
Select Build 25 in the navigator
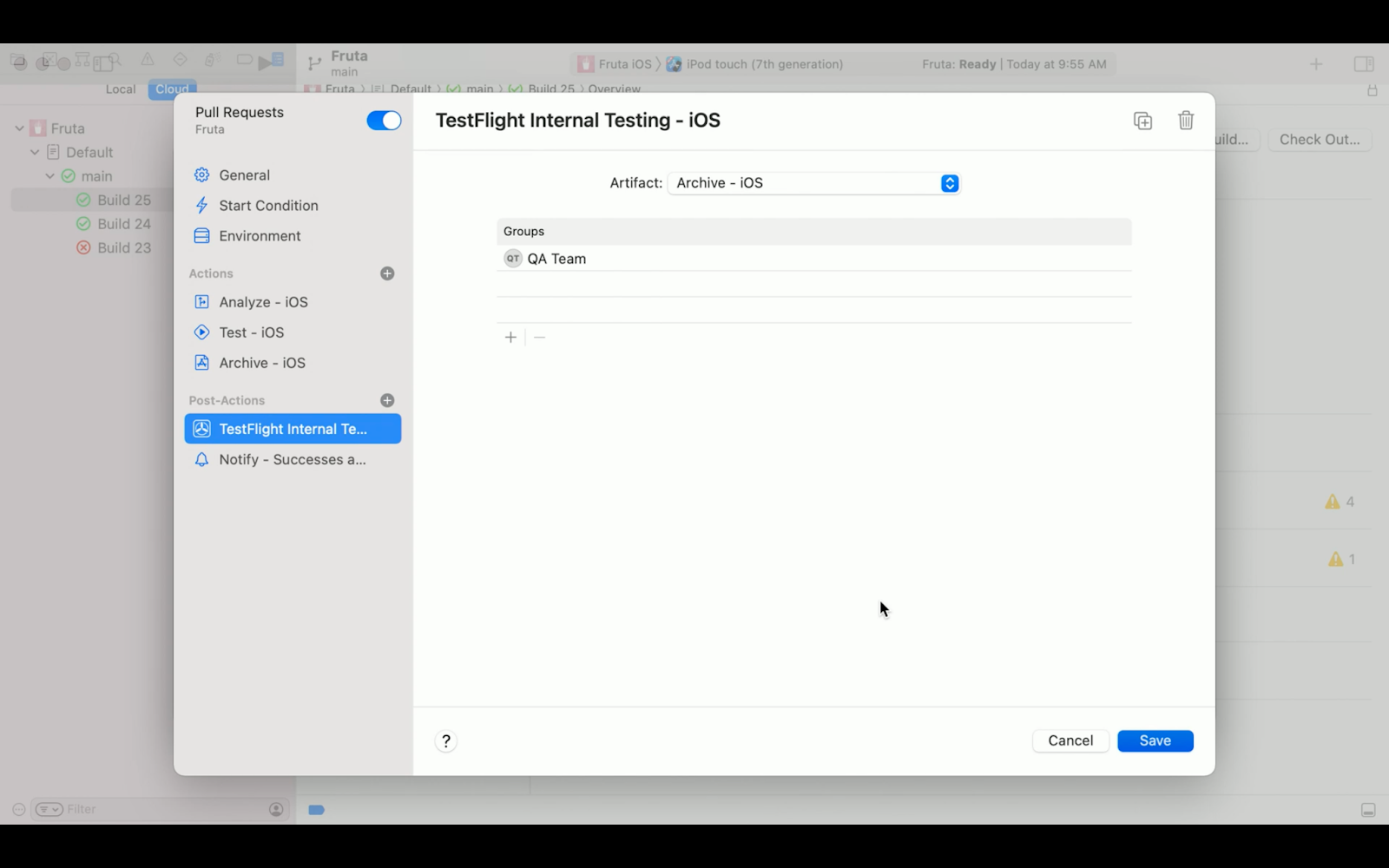point(92,201)
